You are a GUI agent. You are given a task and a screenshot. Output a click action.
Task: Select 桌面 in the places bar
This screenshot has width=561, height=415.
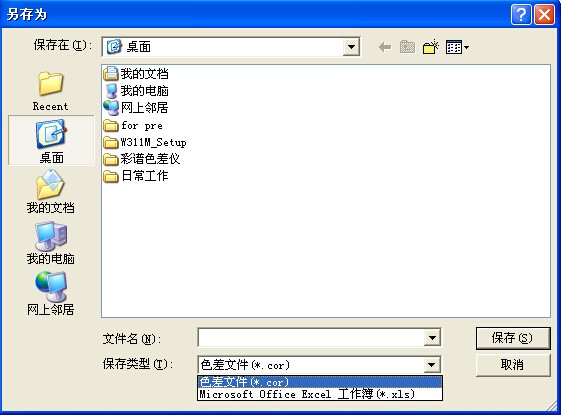point(51,141)
